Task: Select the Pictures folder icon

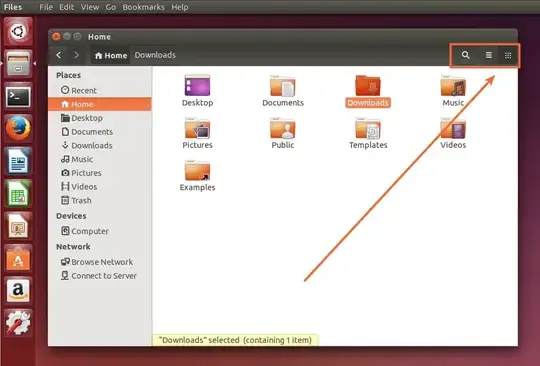Action: pos(197,128)
